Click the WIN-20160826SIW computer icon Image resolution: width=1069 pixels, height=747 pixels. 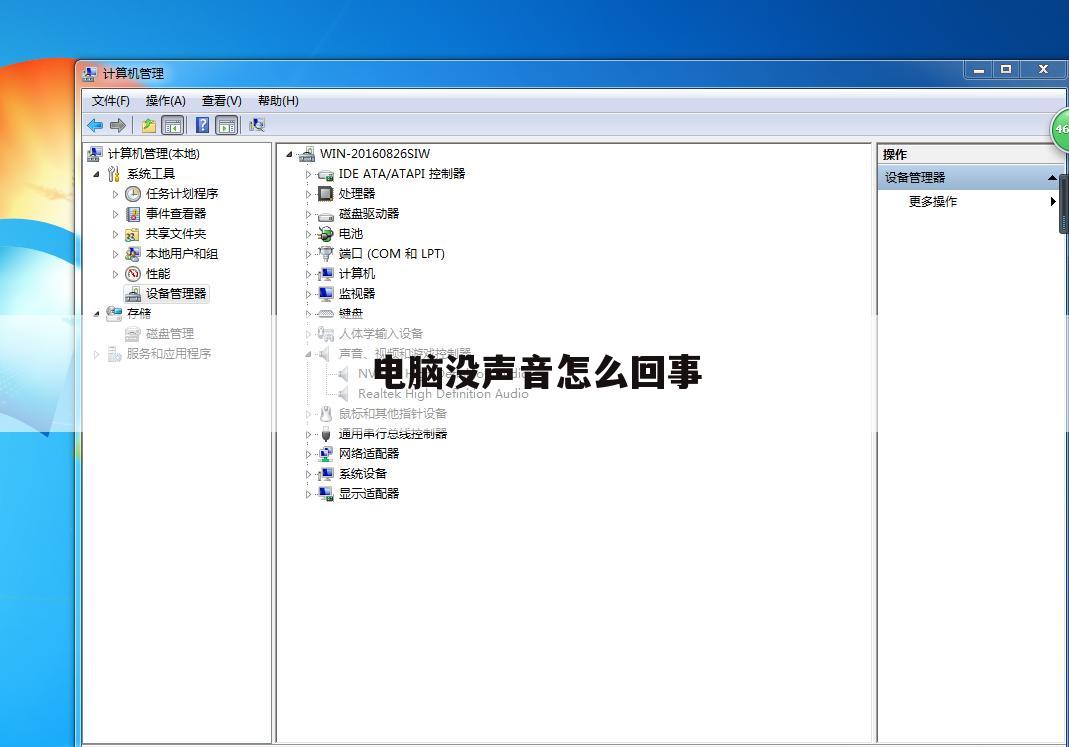pyautogui.click(x=307, y=154)
